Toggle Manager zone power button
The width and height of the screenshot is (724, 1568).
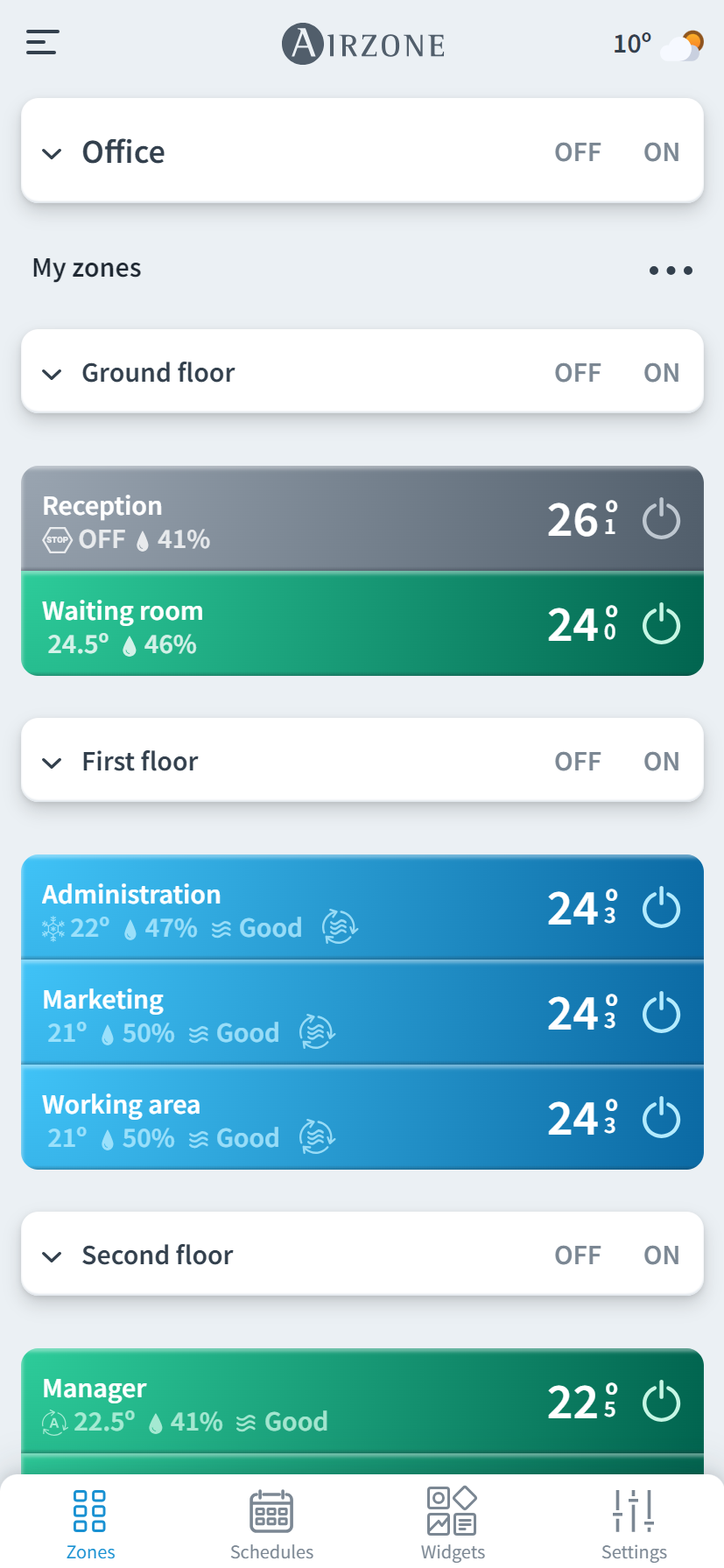[x=661, y=1402]
